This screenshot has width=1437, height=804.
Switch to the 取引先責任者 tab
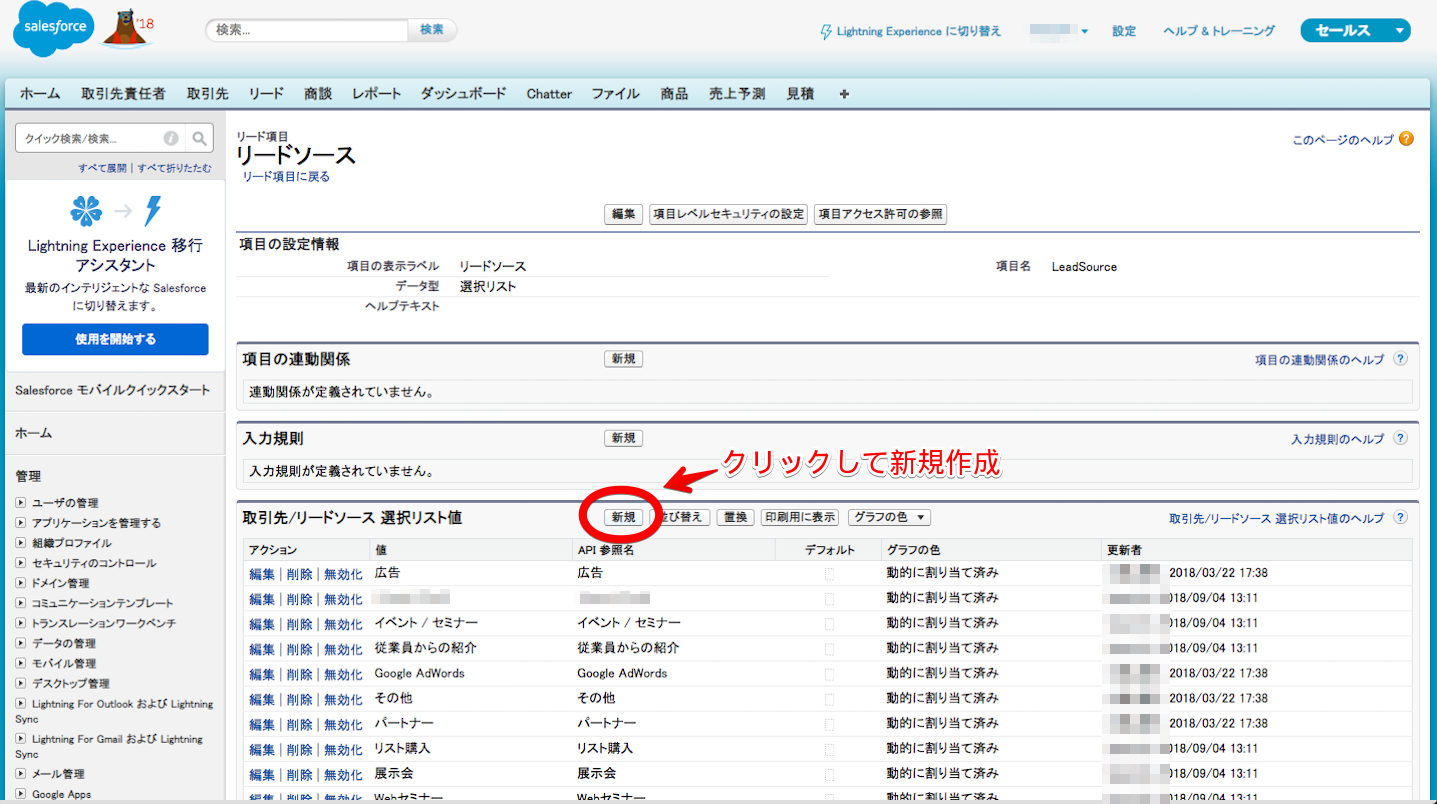[x=124, y=94]
